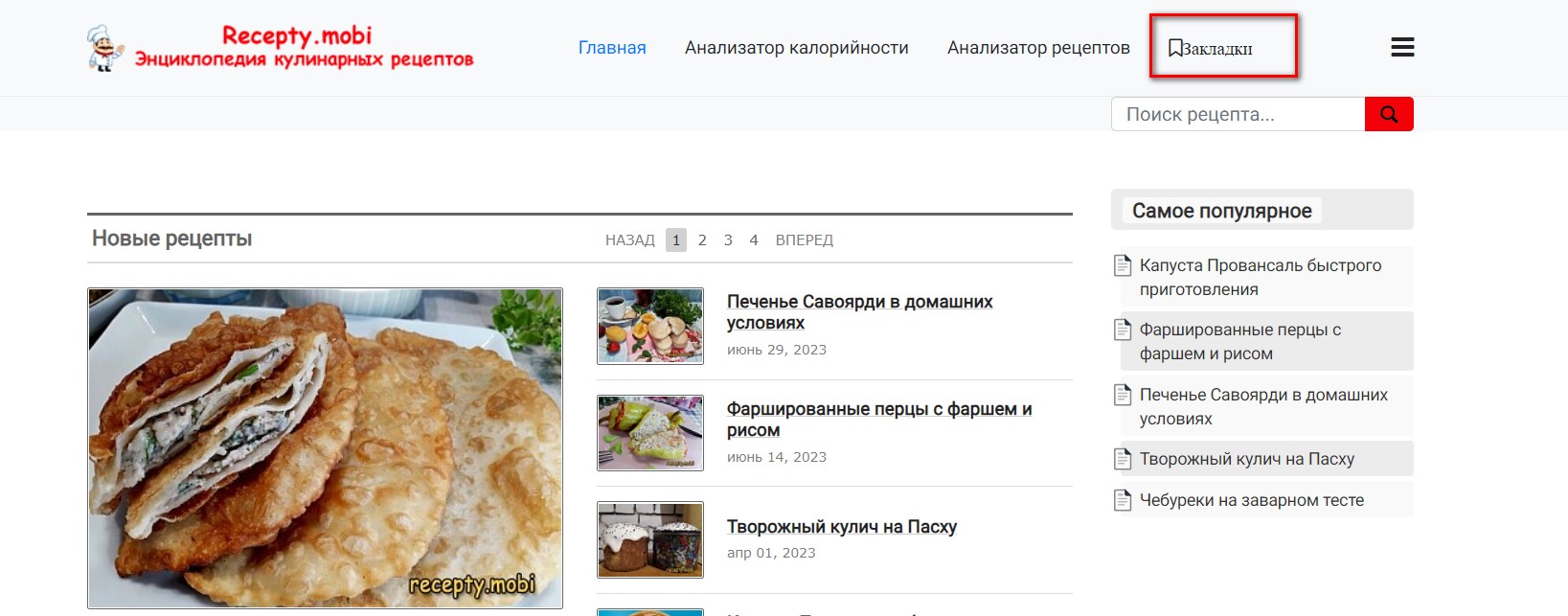Image resolution: width=1568 pixels, height=616 pixels.
Task: Click document icon beside Печенье Савоярди popular item
Action: [x=1123, y=395]
